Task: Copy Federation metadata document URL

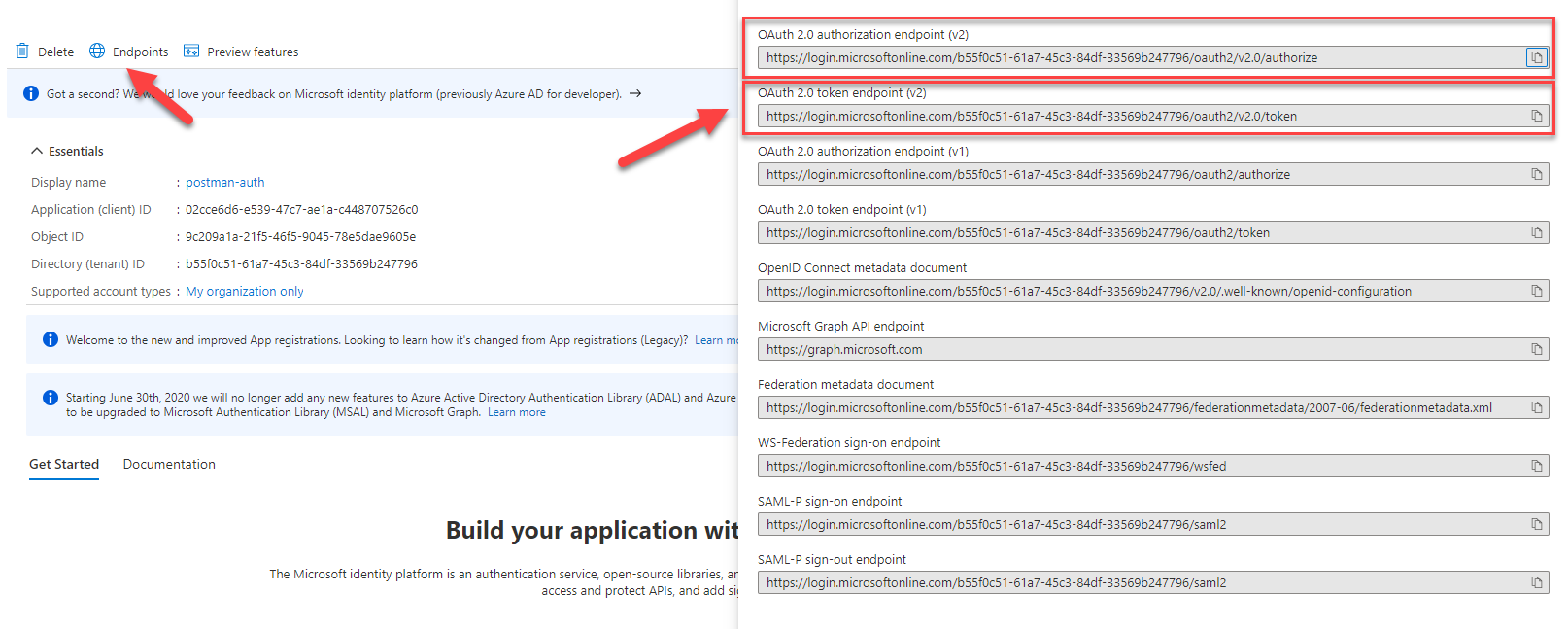Action: tap(1537, 407)
